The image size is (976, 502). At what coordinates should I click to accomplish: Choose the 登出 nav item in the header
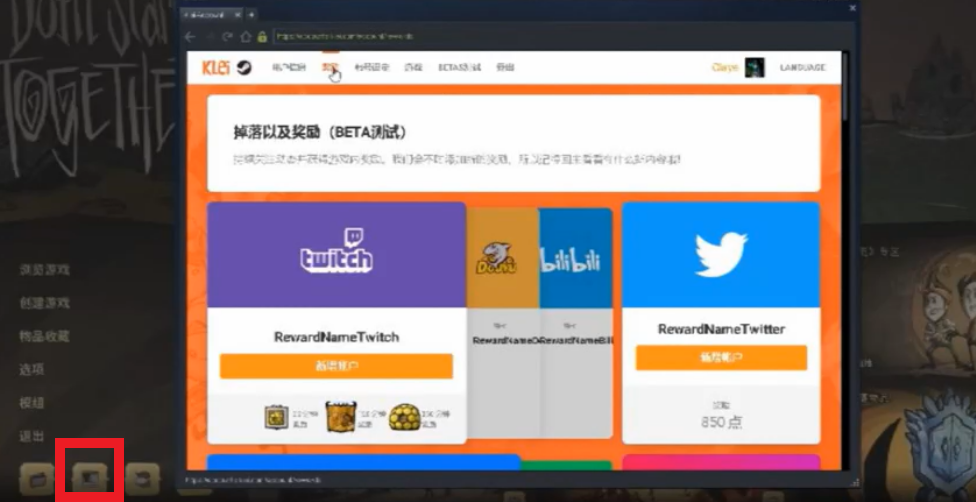(x=505, y=67)
